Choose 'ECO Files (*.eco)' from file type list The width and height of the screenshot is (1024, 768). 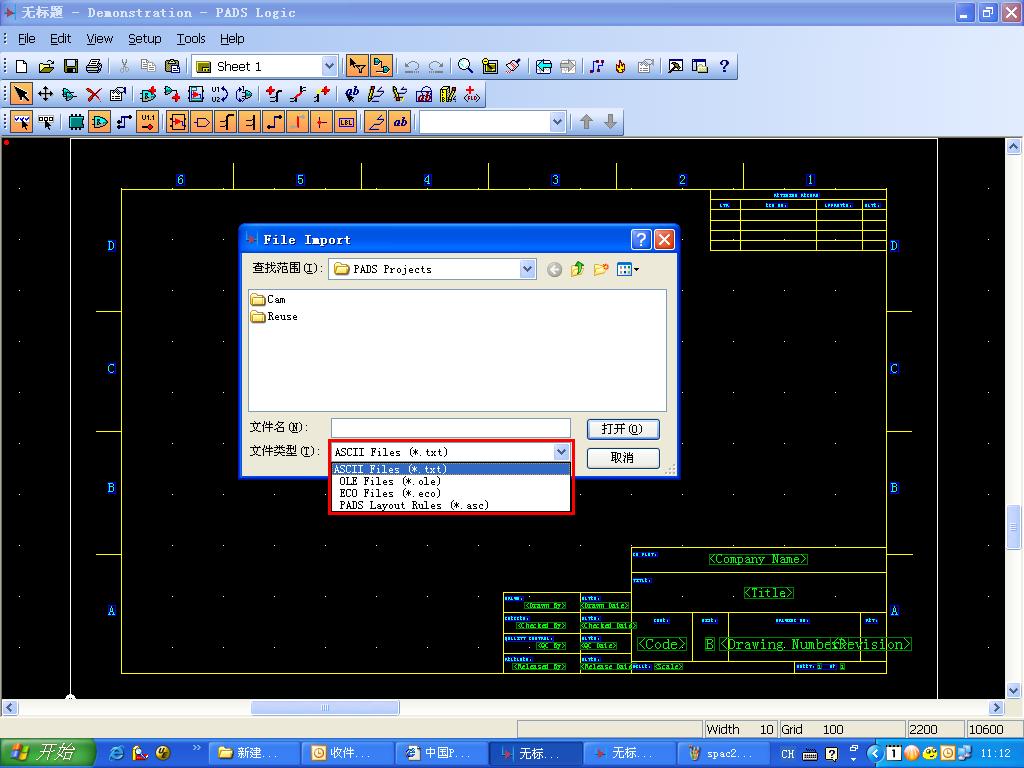click(390, 493)
